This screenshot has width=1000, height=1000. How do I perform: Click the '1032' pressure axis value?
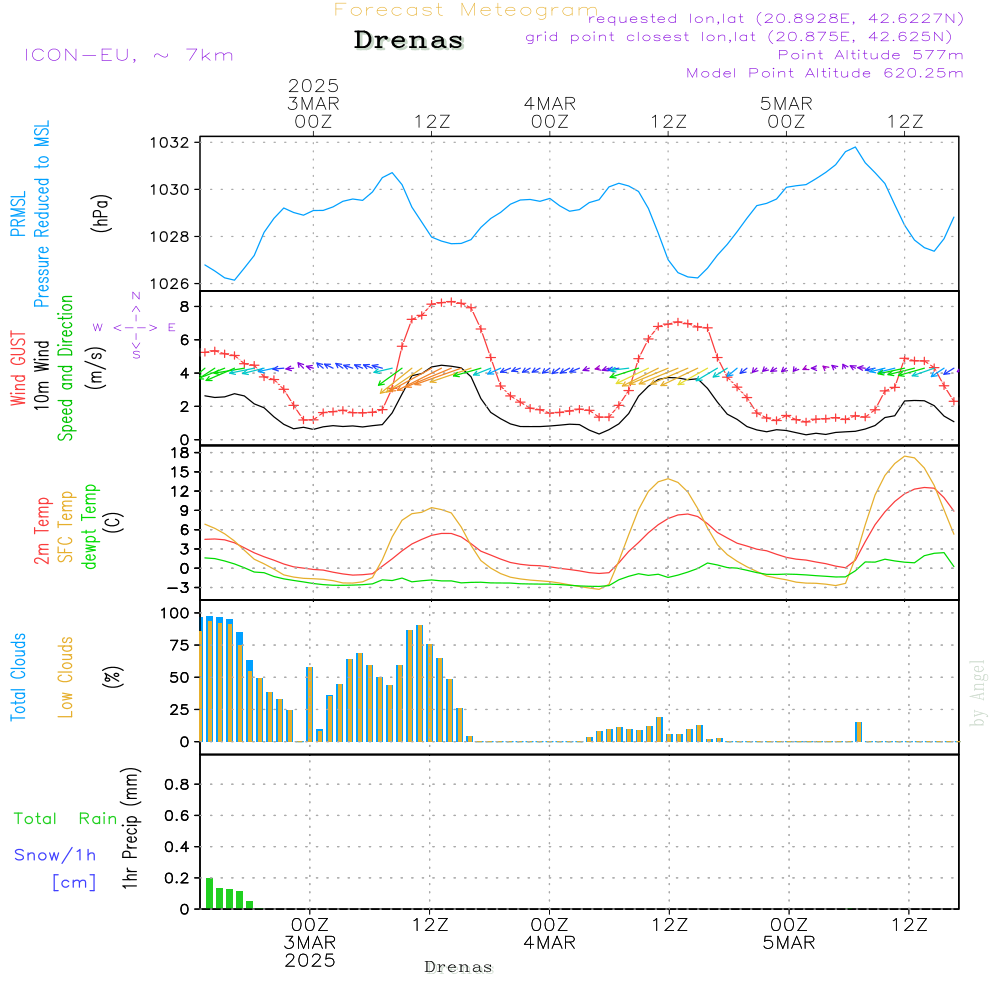click(x=170, y=142)
